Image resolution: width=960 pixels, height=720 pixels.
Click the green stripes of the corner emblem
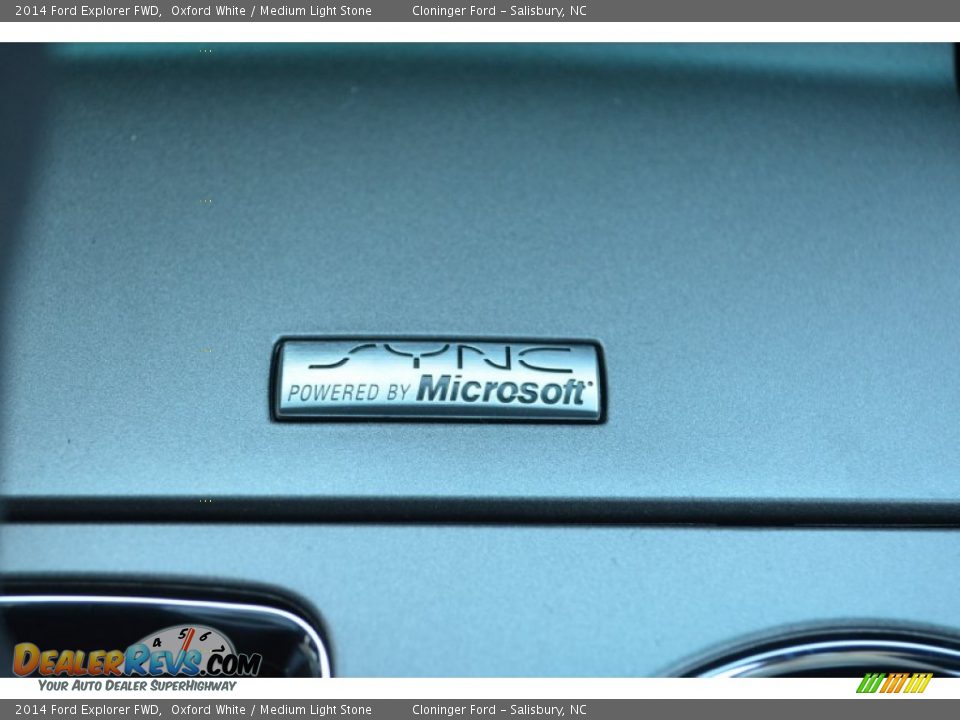(x=868, y=683)
